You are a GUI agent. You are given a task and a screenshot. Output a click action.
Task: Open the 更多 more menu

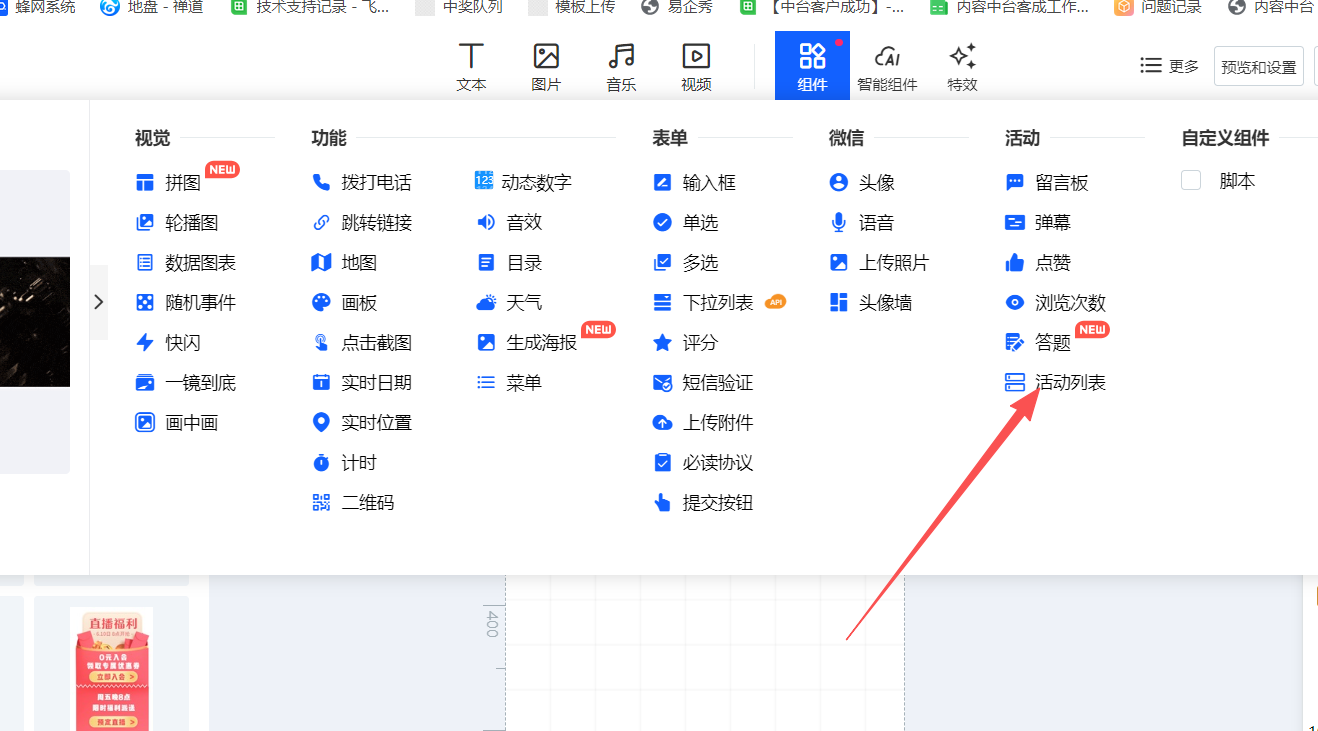pyautogui.click(x=1169, y=66)
